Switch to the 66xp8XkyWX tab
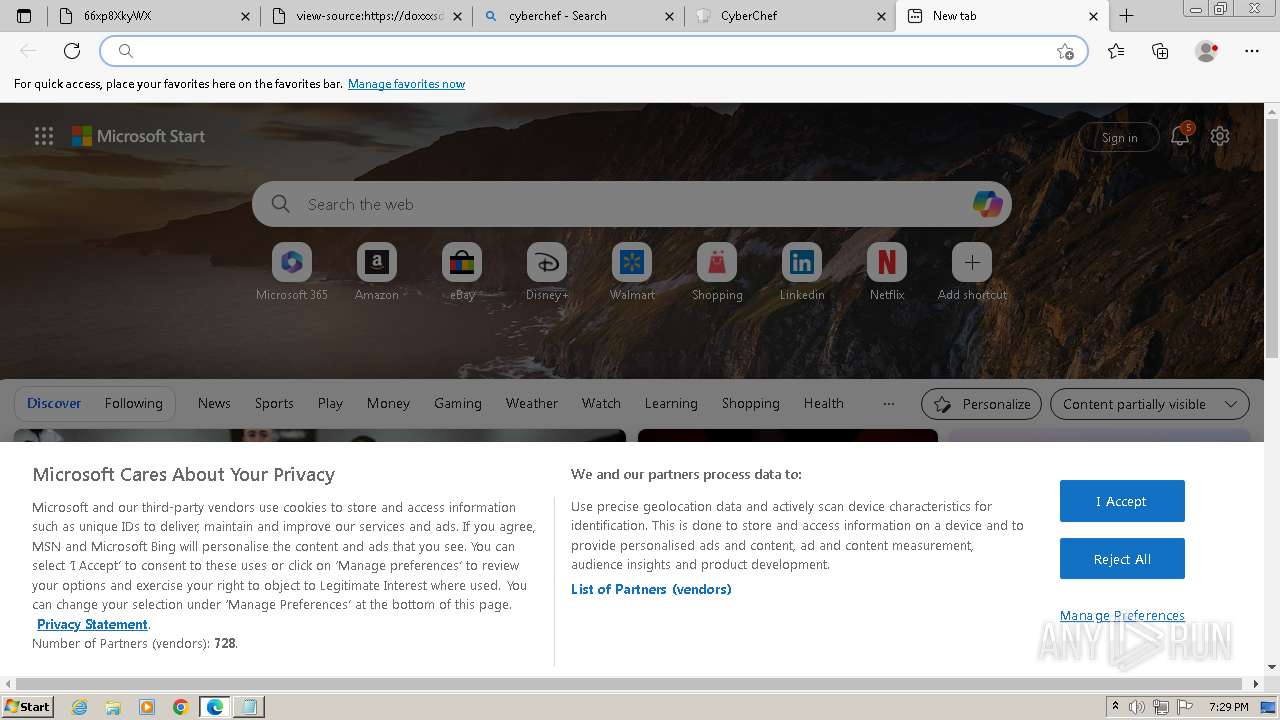The width and height of the screenshot is (1280, 720). pos(154,16)
